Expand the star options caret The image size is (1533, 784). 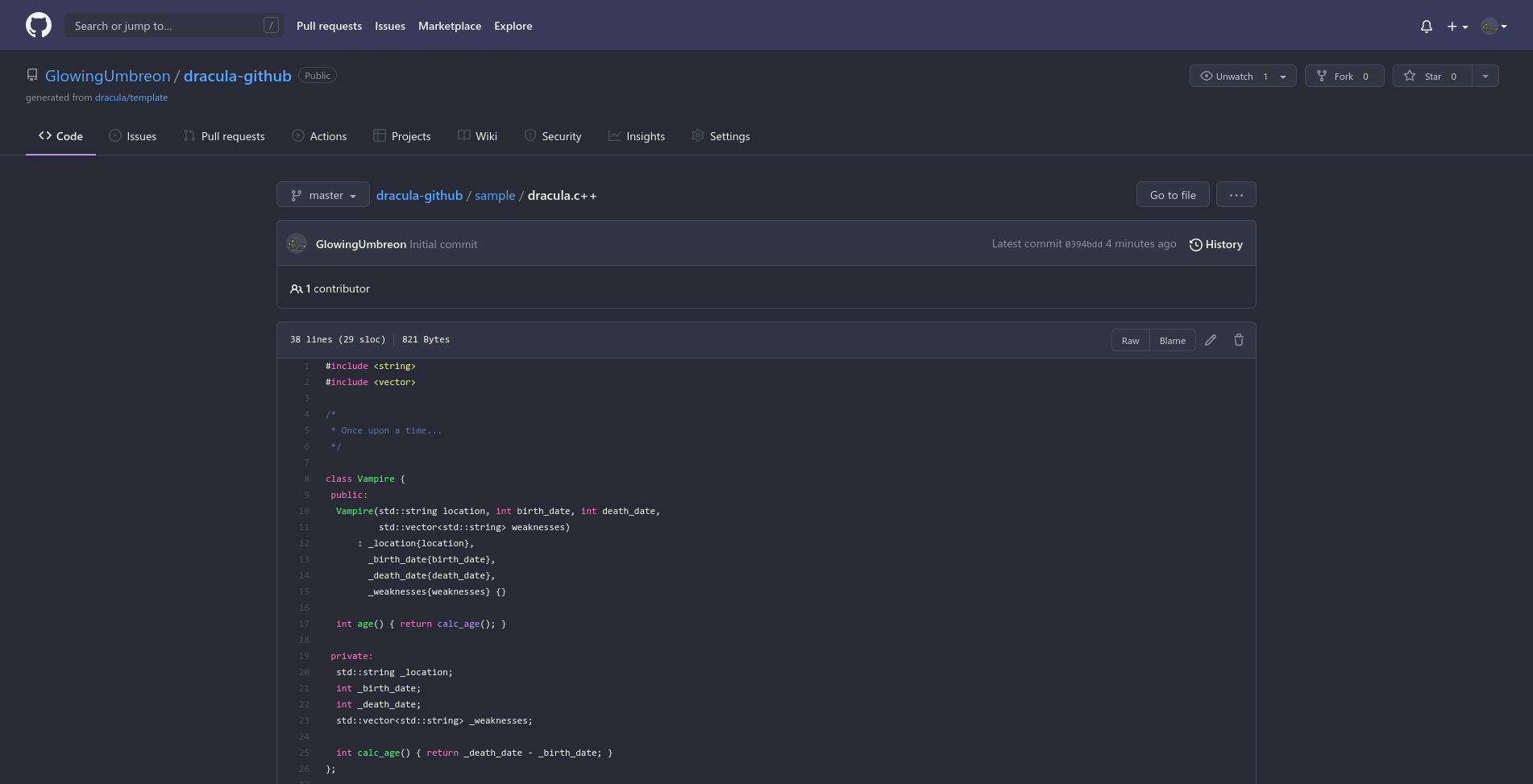[x=1485, y=76]
